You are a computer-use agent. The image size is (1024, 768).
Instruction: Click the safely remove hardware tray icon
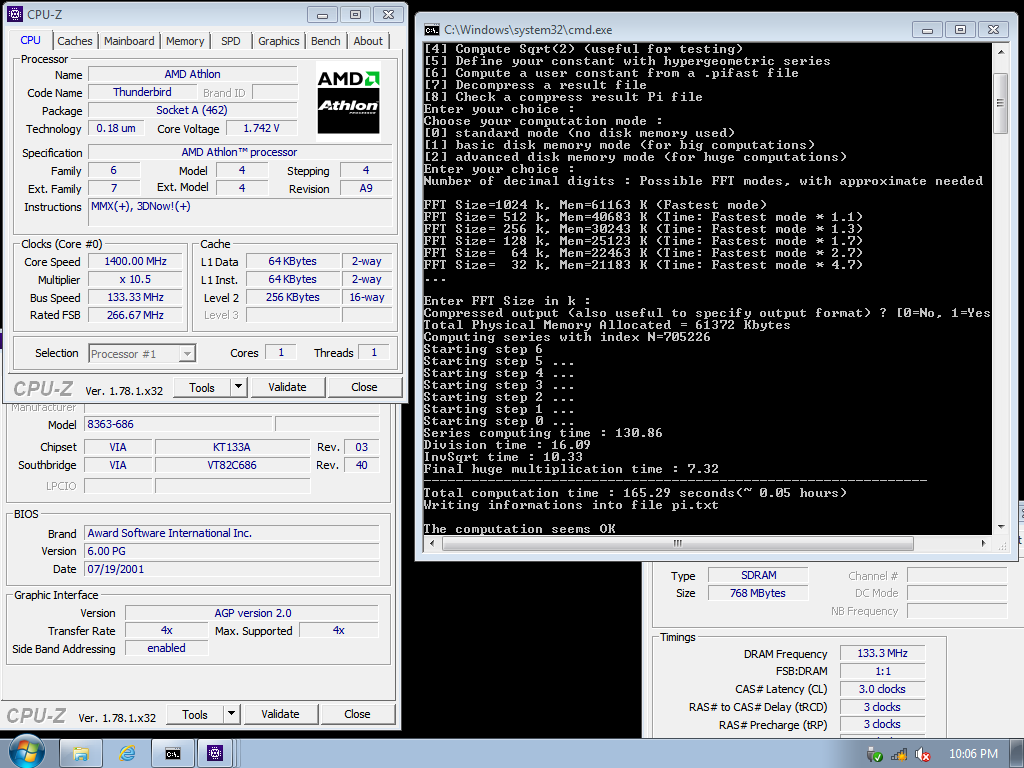pos(875,754)
